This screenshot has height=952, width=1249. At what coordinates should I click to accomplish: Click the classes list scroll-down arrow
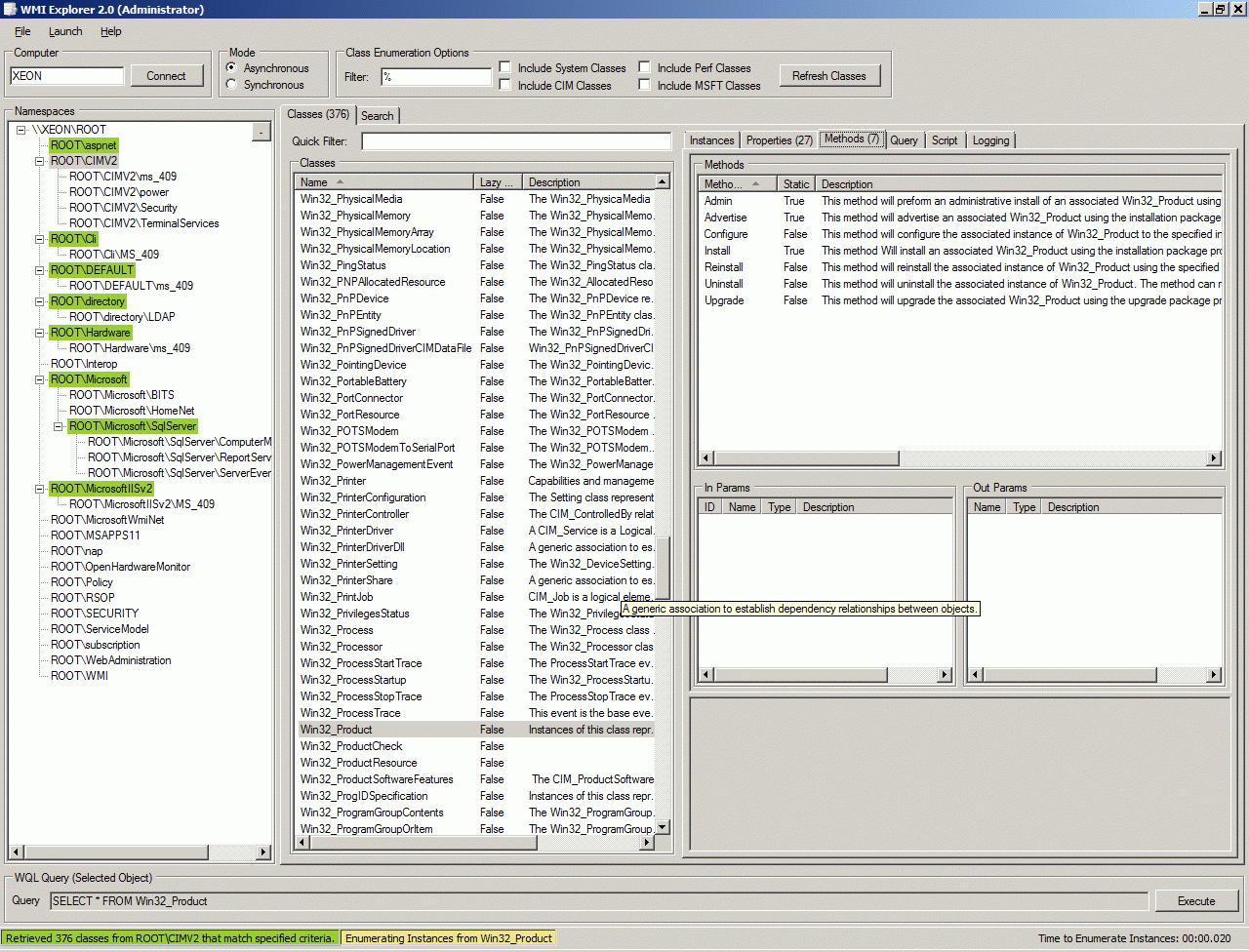click(663, 827)
